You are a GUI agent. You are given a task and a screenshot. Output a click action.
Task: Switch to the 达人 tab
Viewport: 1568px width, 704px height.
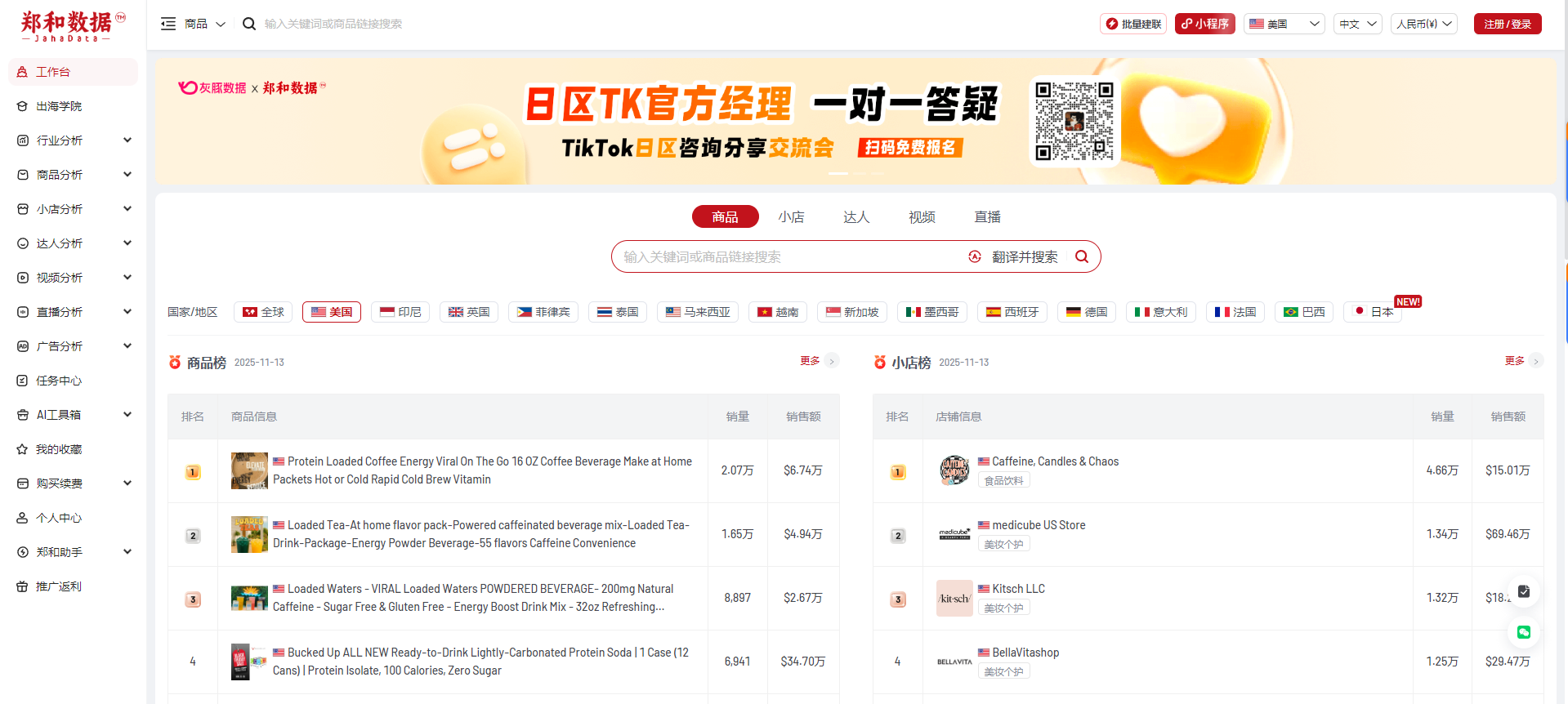click(x=856, y=216)
